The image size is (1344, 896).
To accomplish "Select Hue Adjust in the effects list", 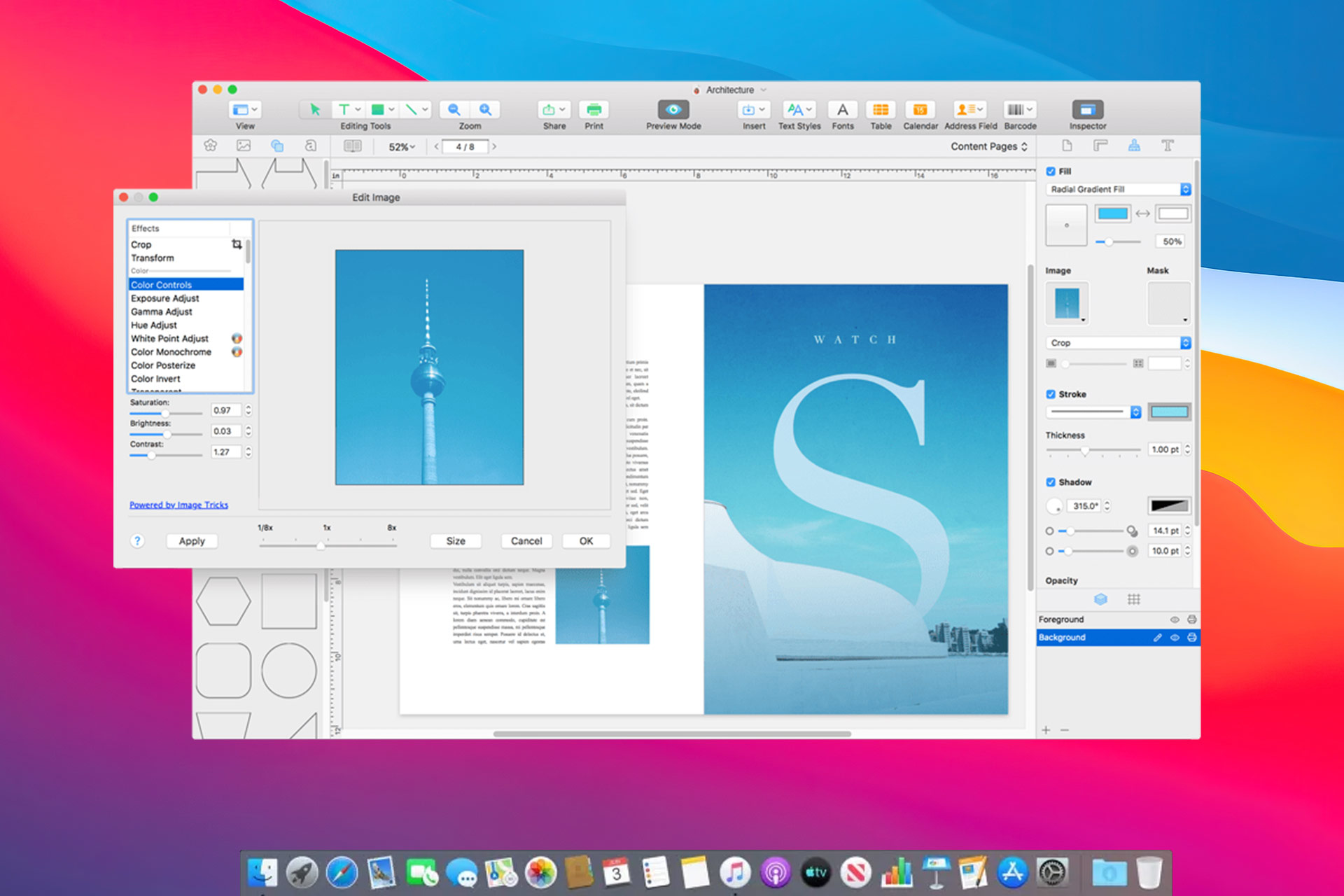I will [153, 325].
